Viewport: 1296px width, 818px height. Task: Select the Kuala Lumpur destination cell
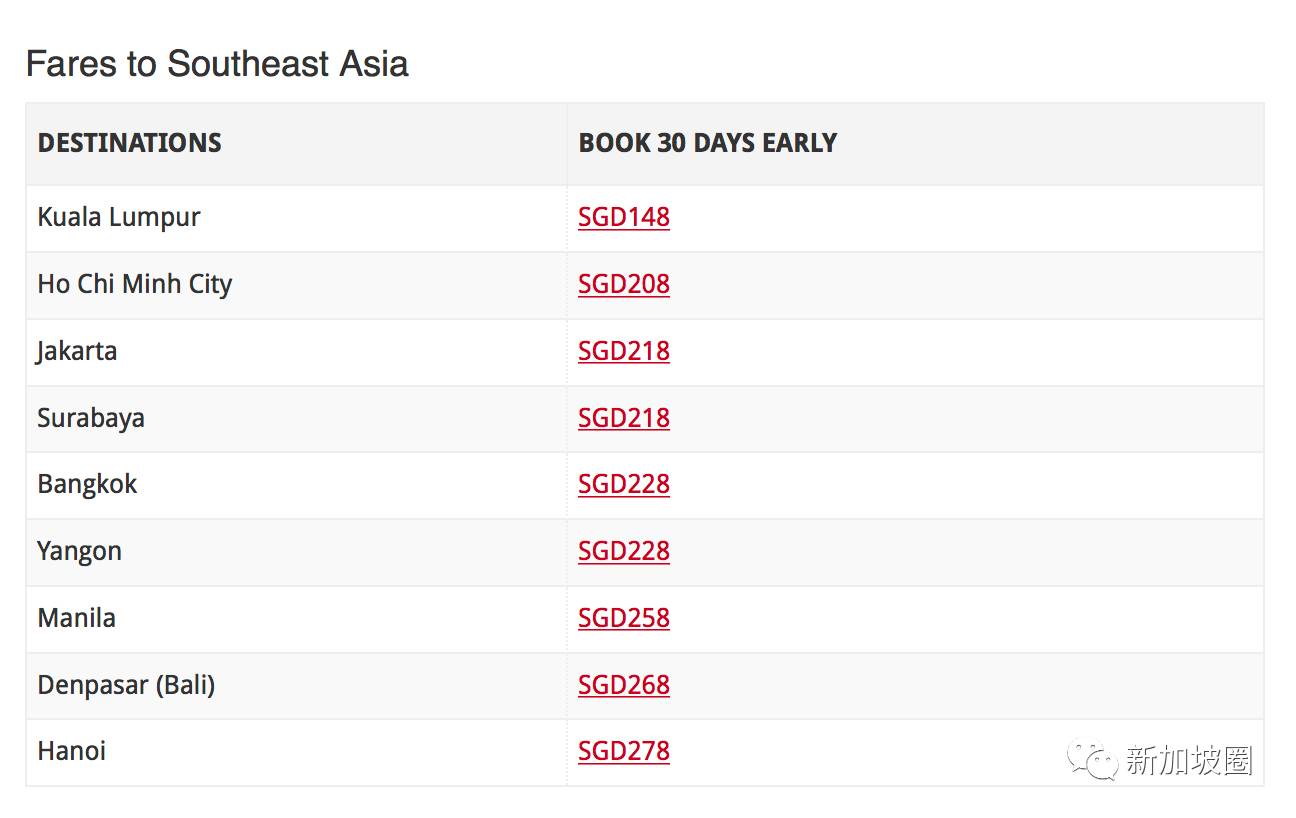tap(119, 217)
